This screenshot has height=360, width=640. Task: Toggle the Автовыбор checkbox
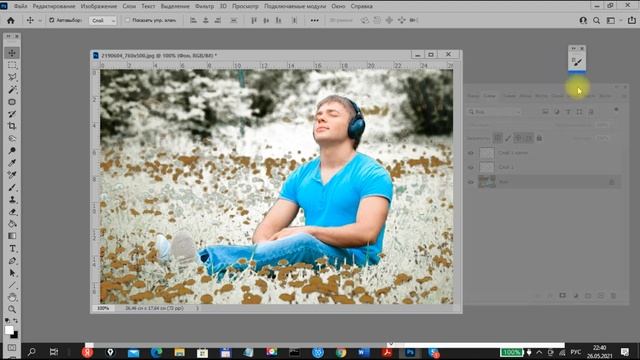click(x=51, y=20)
